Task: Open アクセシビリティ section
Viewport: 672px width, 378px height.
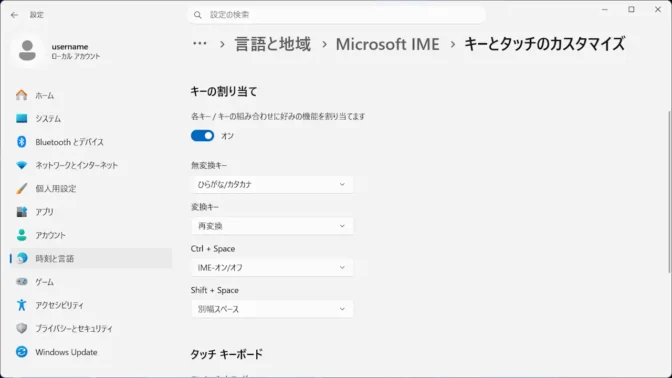Action: point(91,305)
